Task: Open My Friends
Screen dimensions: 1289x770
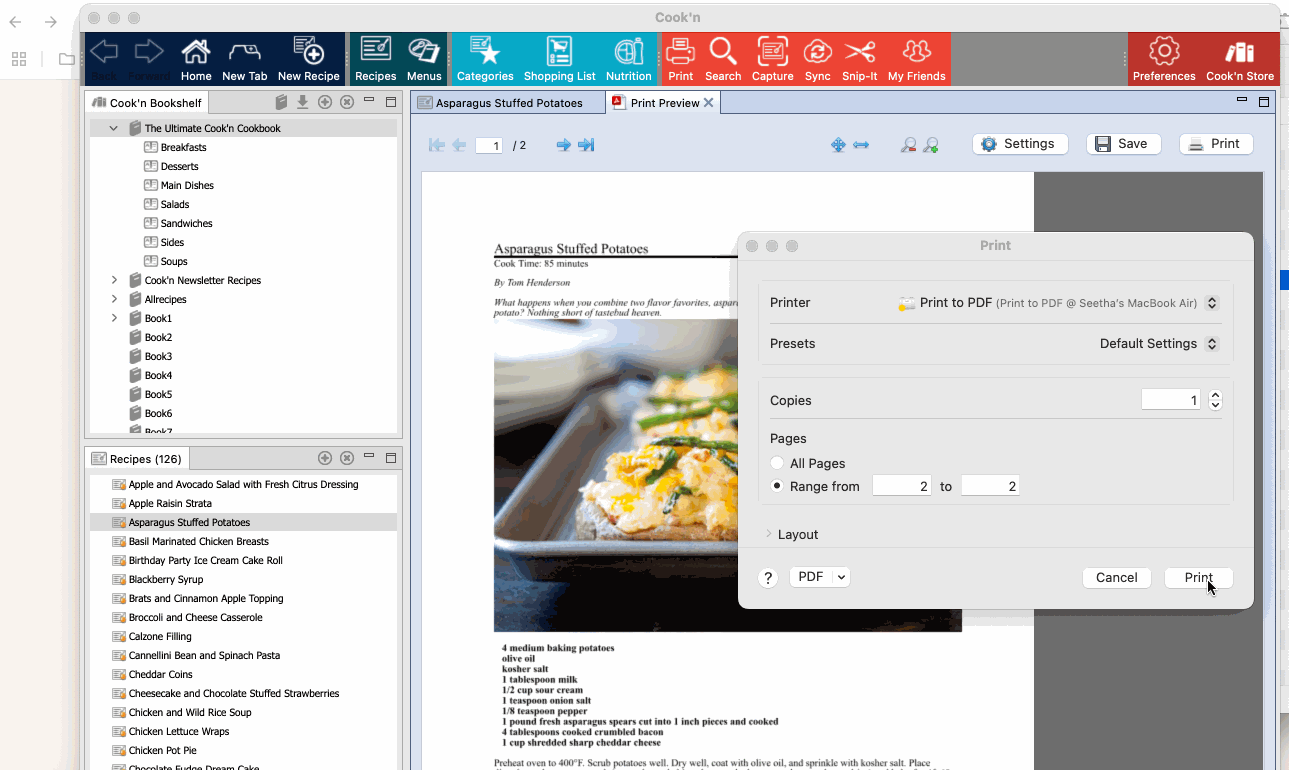Action: (x=917, y=59)
